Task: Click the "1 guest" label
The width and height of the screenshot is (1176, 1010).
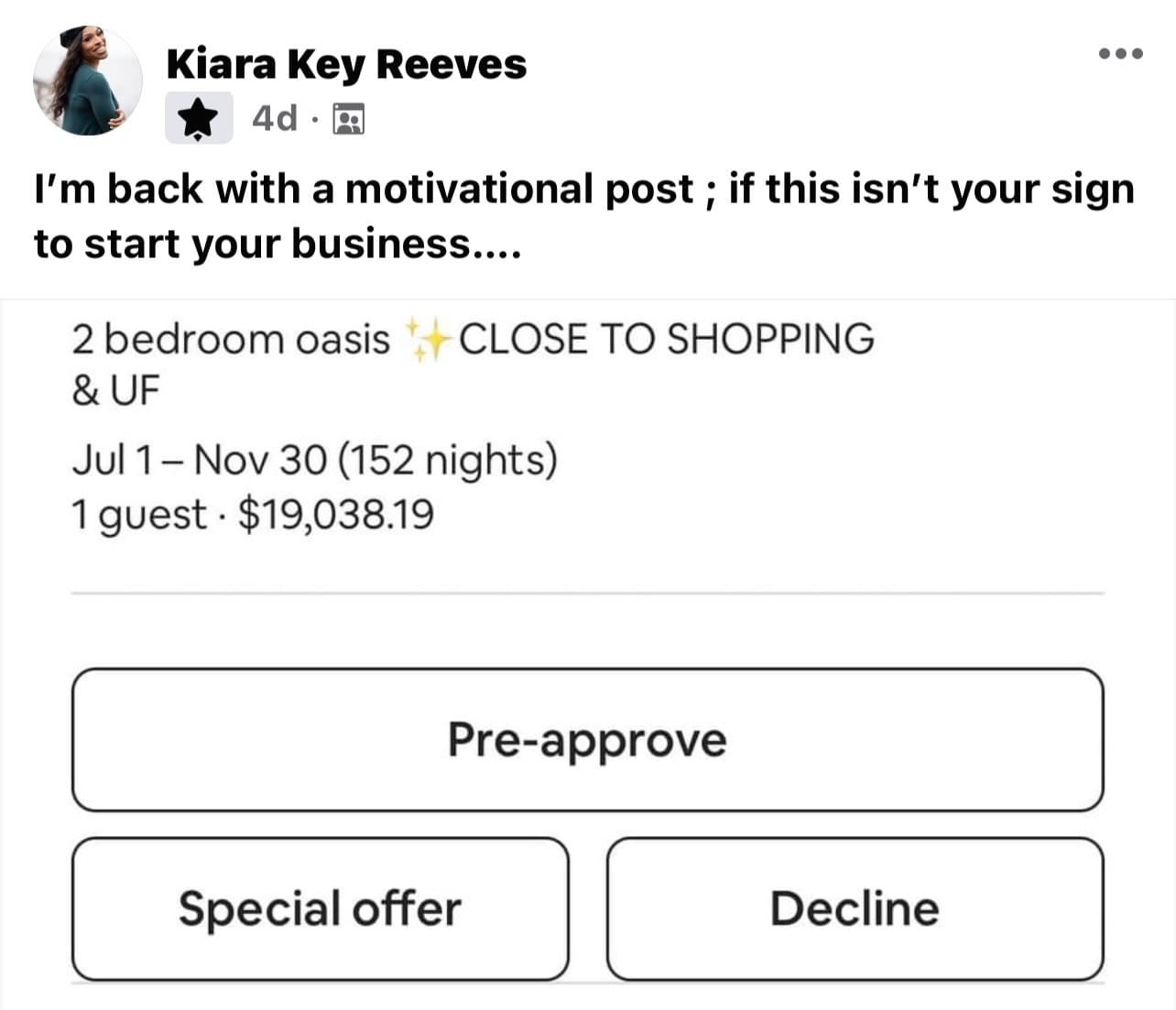Action: (138, 515)
